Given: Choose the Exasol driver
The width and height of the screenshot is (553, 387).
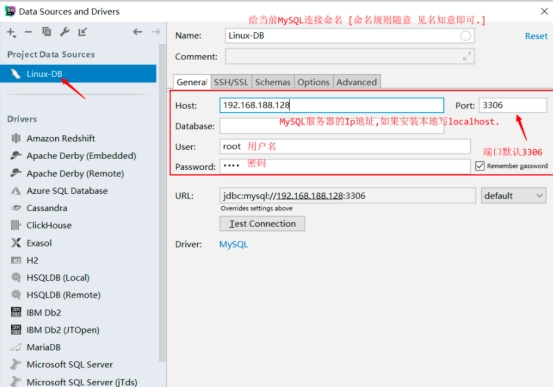Looking at the screenshot, I should [39, 243].
